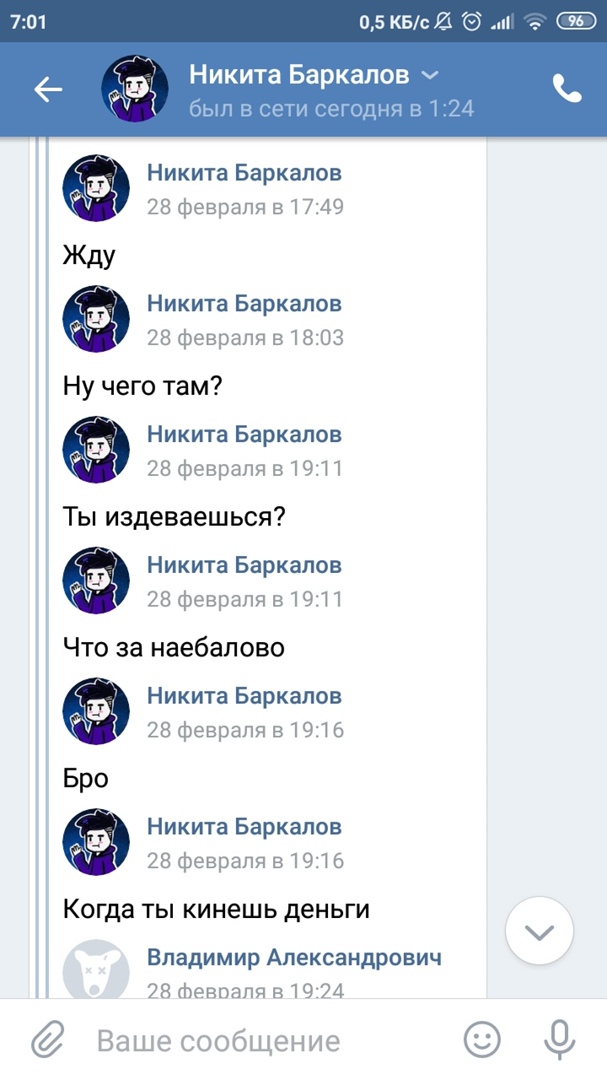Image resolution: width=607 pixels, height=1080 pixels.
Task: Tap the microphone to record voice message
Action: click(558, 1040)
